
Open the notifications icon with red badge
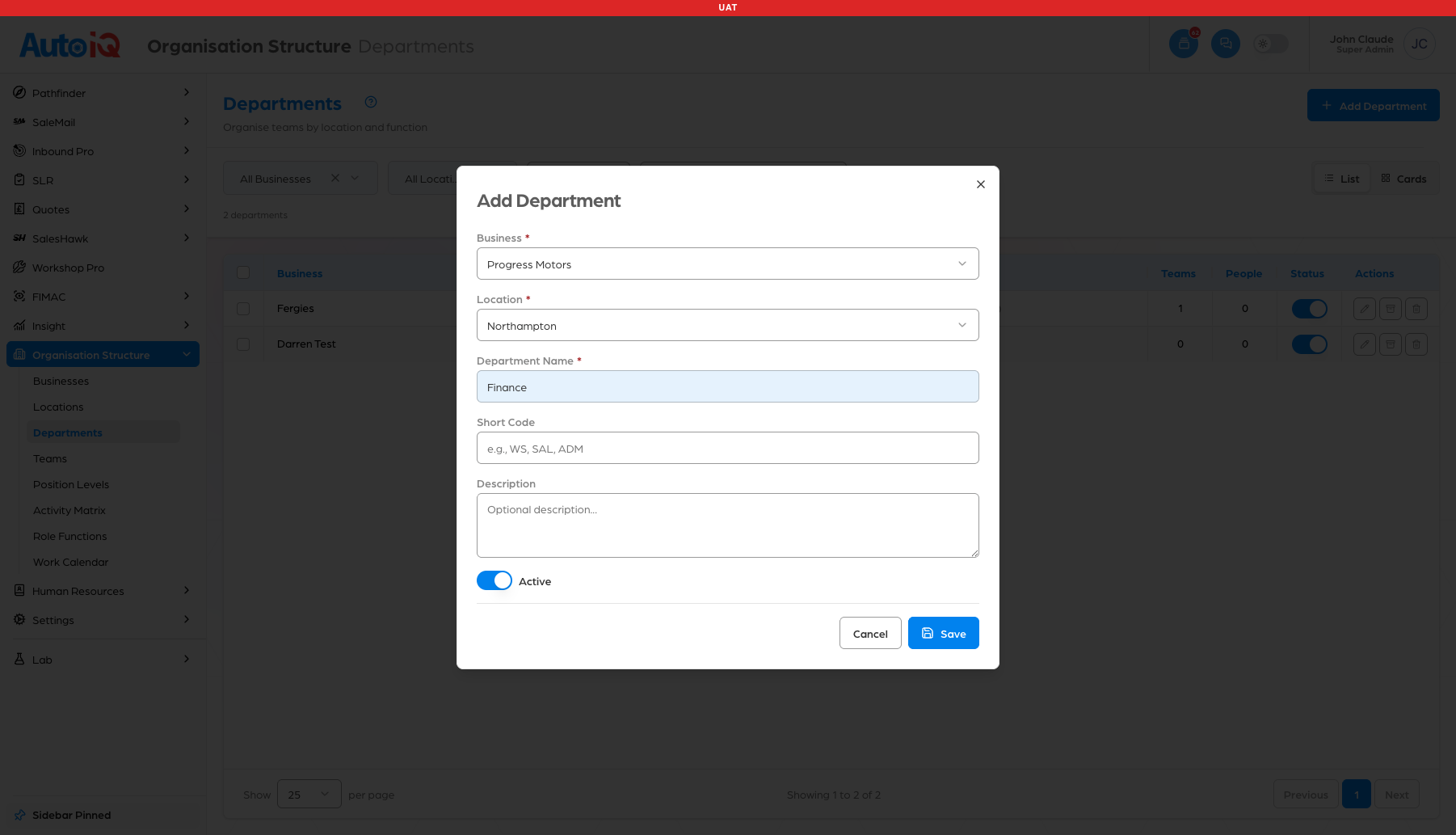1184,44
